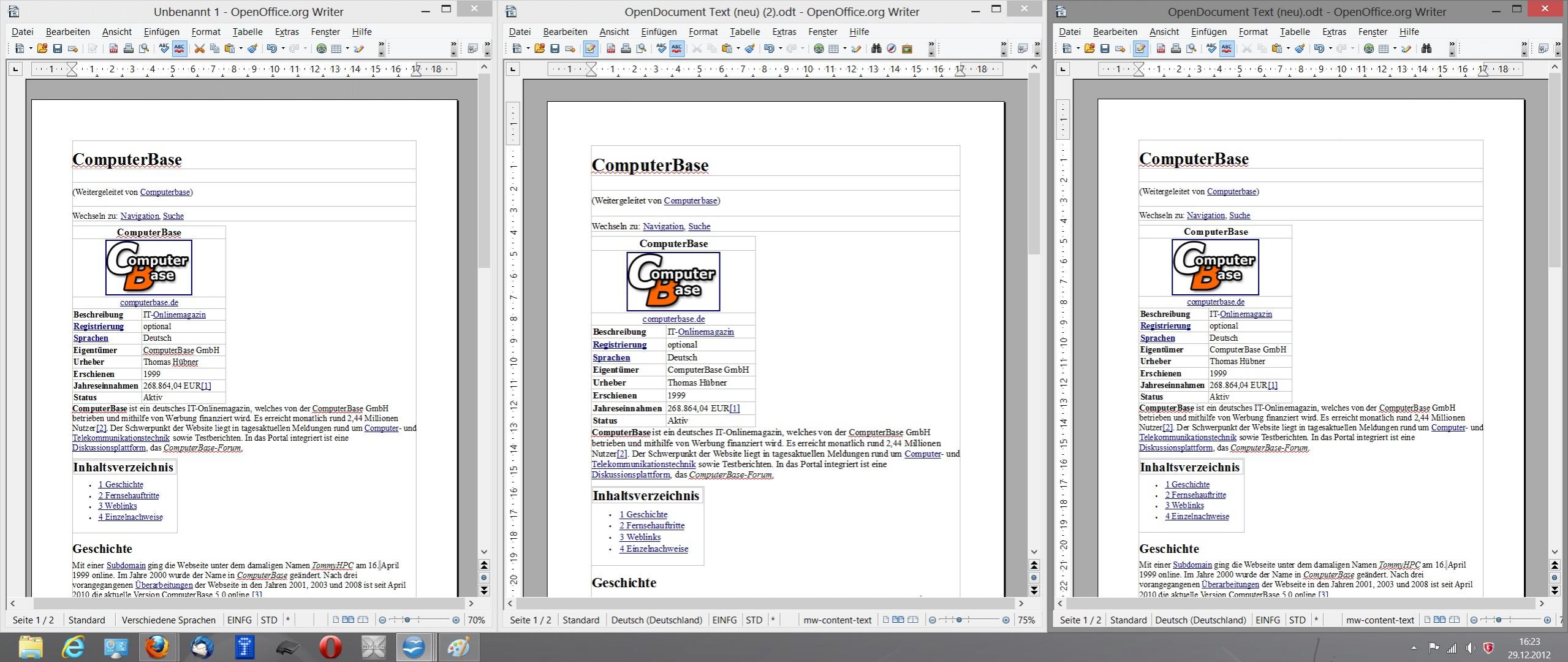Toggle Edit File mode in middle window
1568x662 pixels.
tap(590, 49)
